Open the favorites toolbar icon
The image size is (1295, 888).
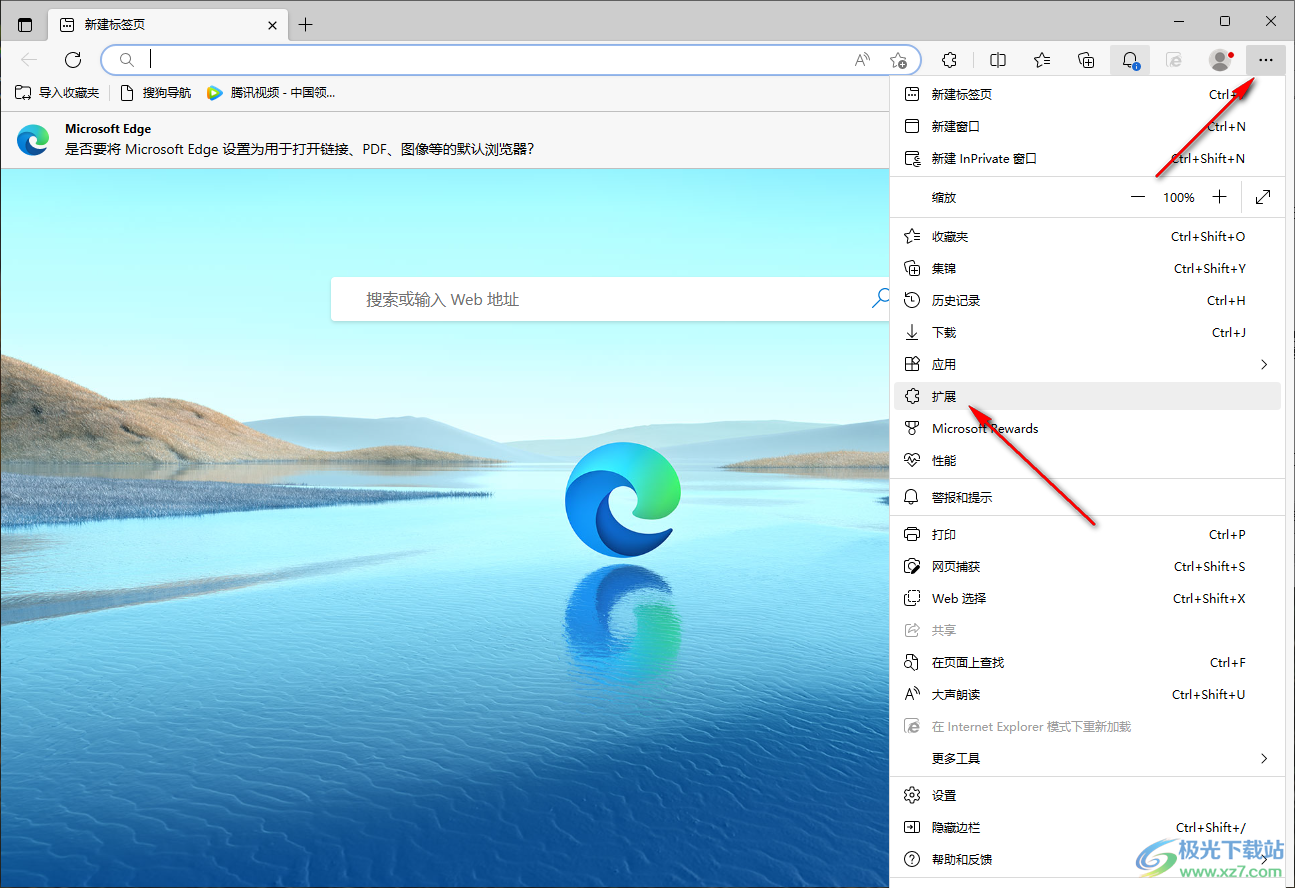pyautogui.click(x=1042, y=60)
